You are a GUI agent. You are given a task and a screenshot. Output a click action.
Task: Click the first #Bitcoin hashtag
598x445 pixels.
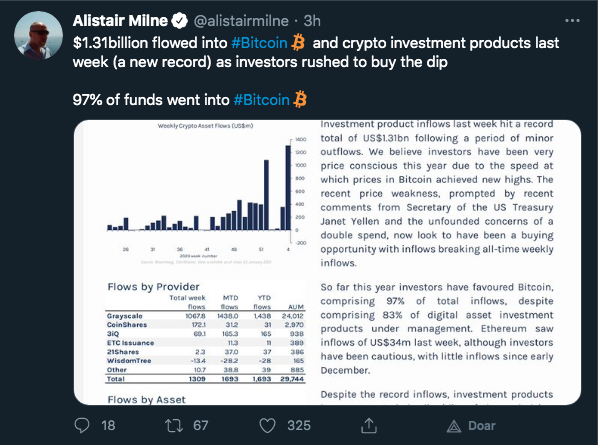(x=259, y=43)
